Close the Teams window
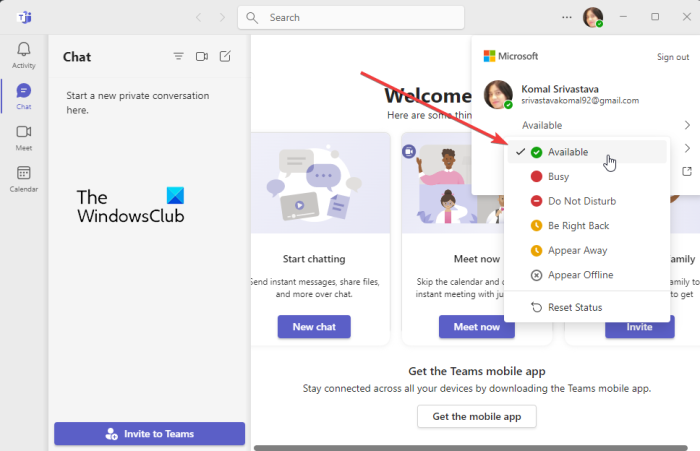Viewport: 700px width, 451px height. [x=687, y=17]
